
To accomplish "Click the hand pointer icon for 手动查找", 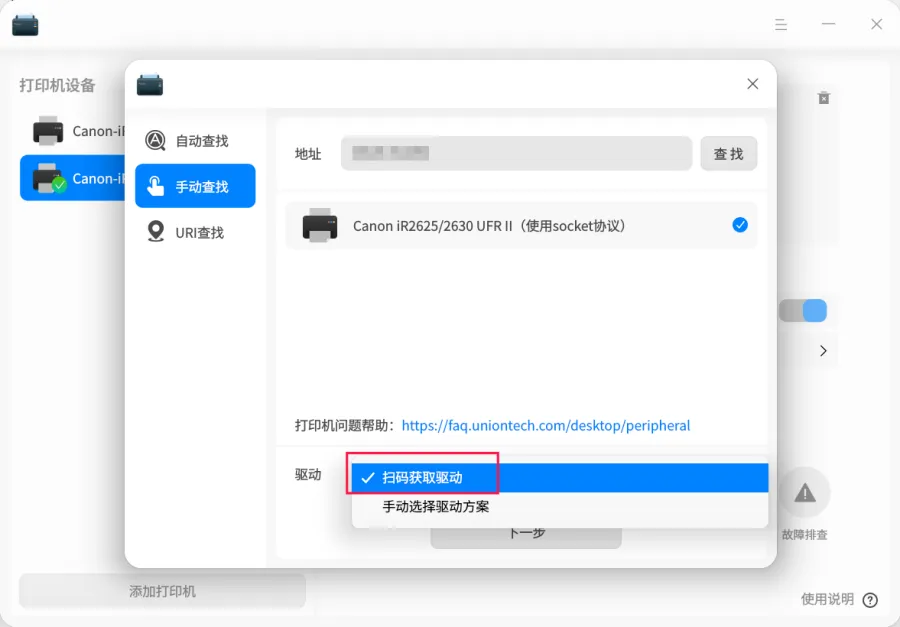I will coord(155,186).
